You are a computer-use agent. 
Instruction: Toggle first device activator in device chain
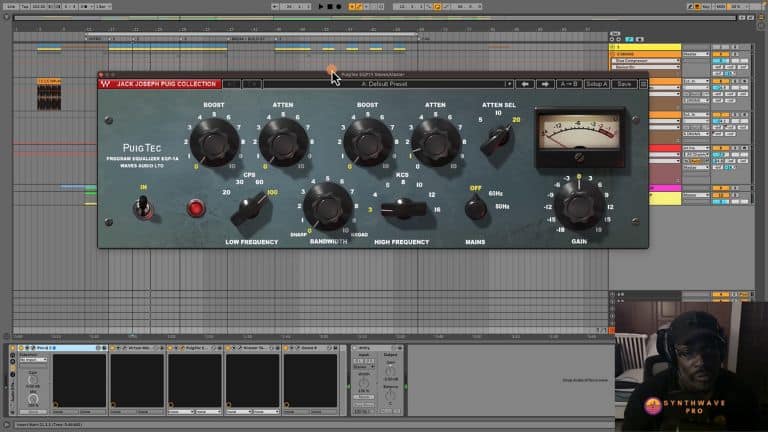[22, 348]
